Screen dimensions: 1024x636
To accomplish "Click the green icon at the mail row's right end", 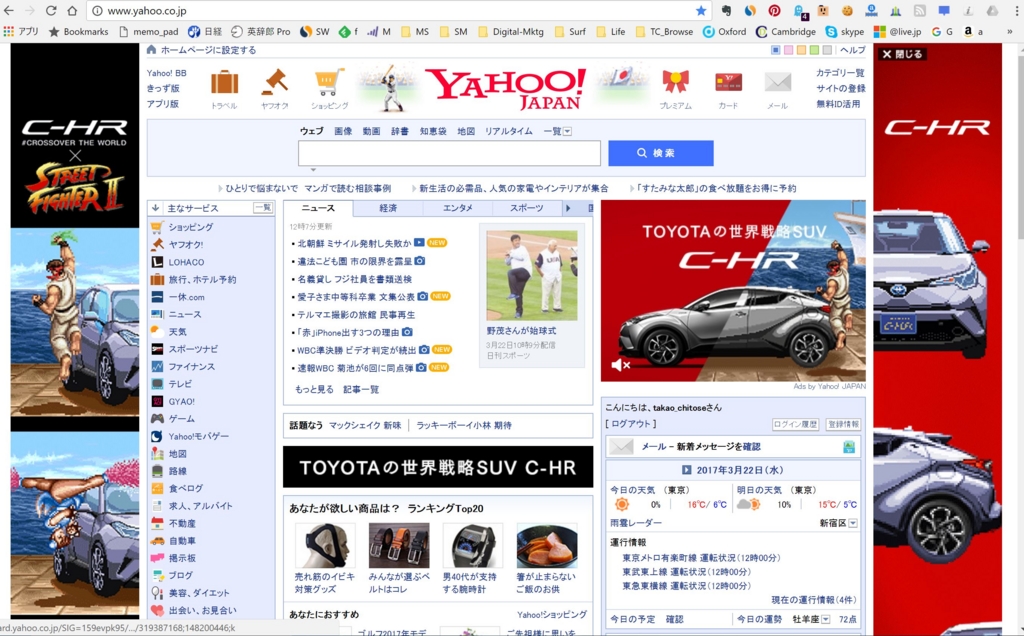I will pos(848,447).
